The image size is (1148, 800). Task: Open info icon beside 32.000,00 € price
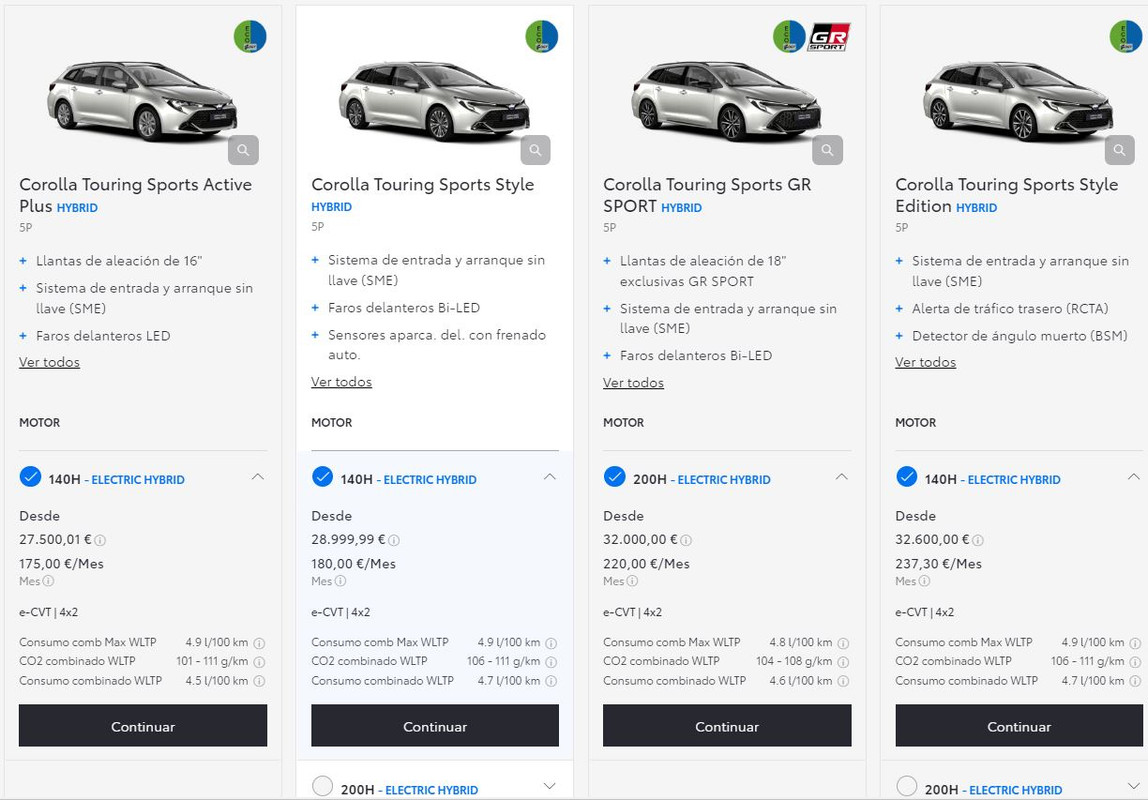[685, 540]
